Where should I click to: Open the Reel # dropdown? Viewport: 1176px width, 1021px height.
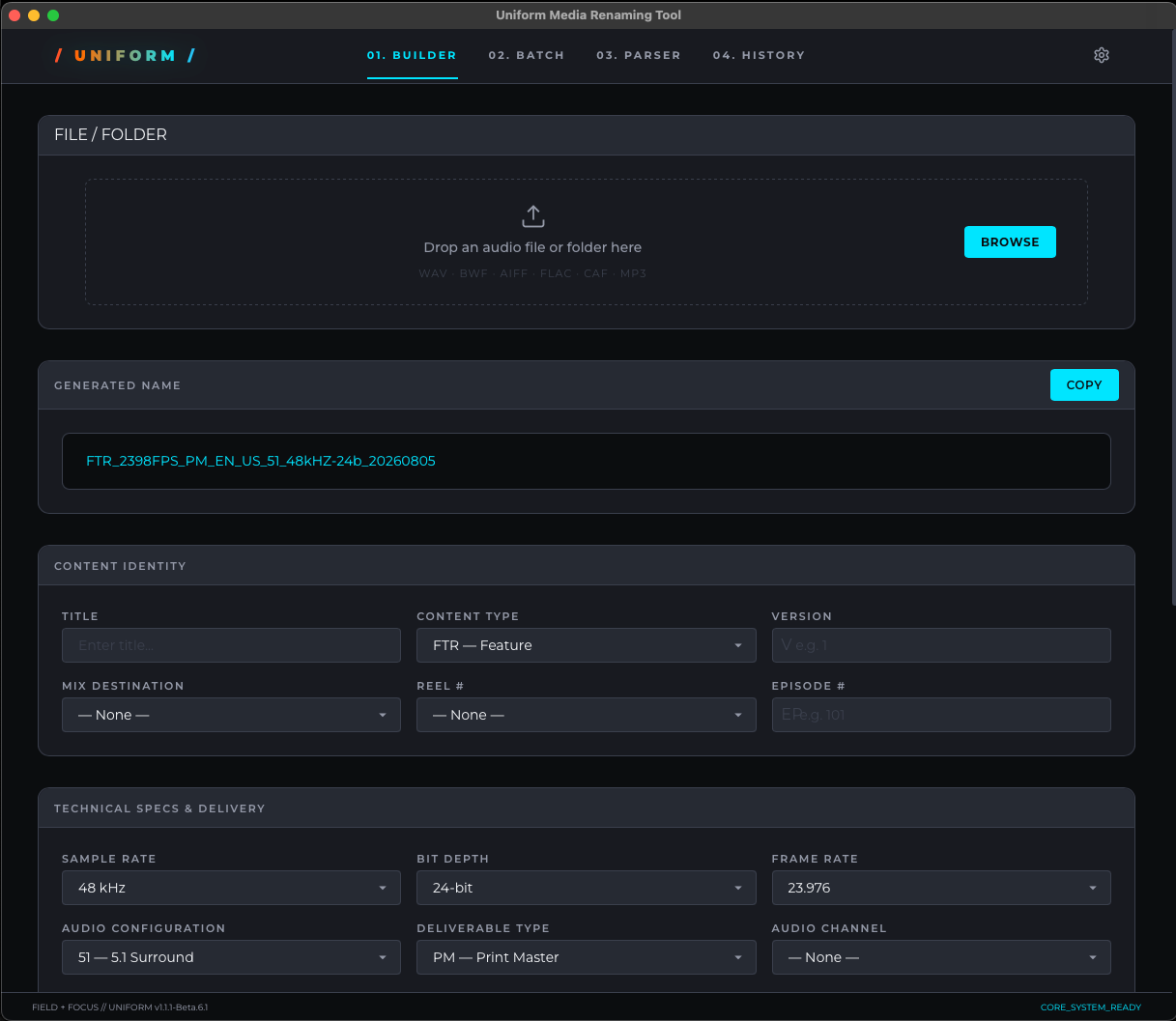click(587, 715)
